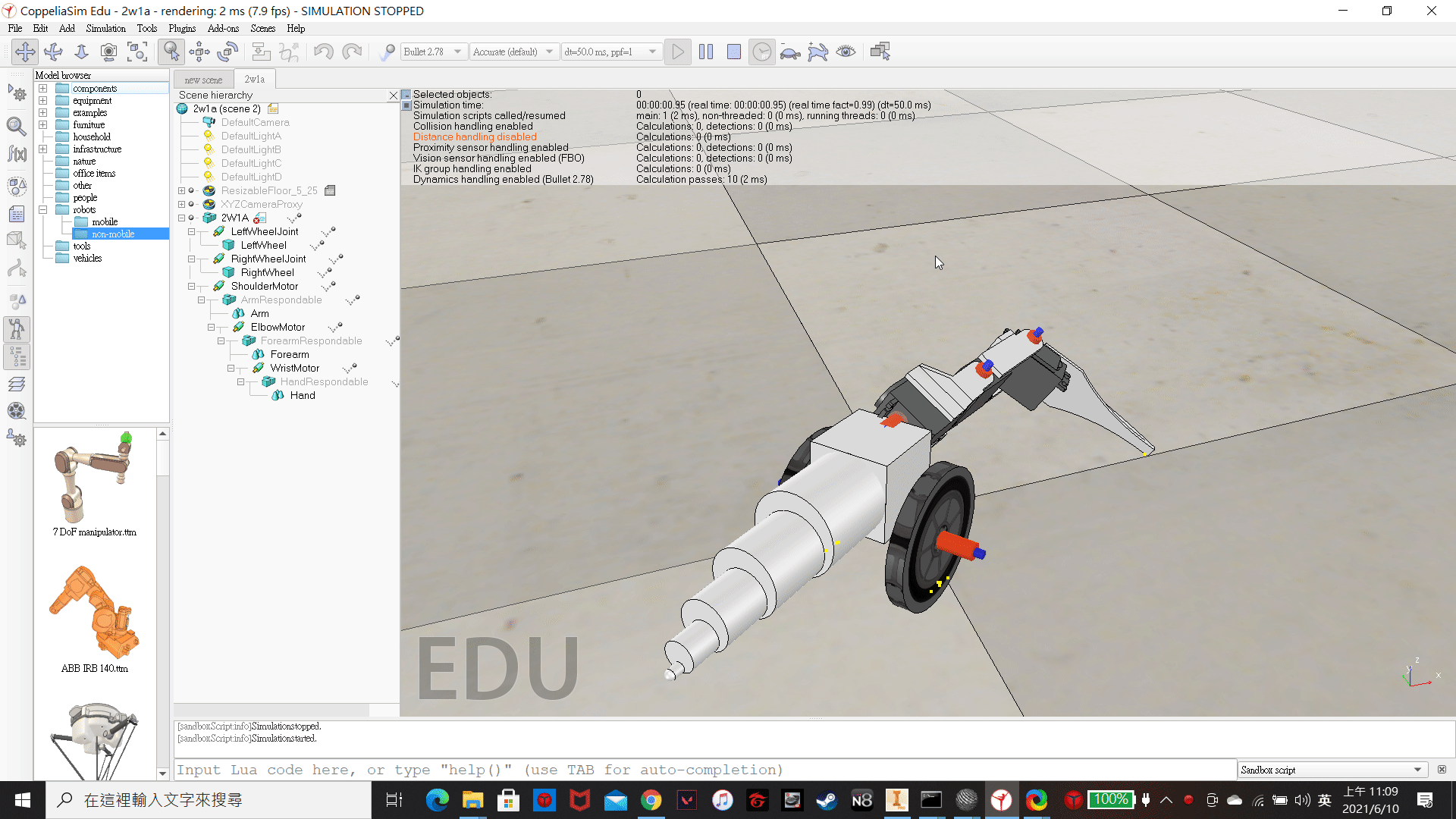Toggle visualization with eye icon
Viewport: 1456px width, 819px height.
pyautogui.click(x=846, y=52)
